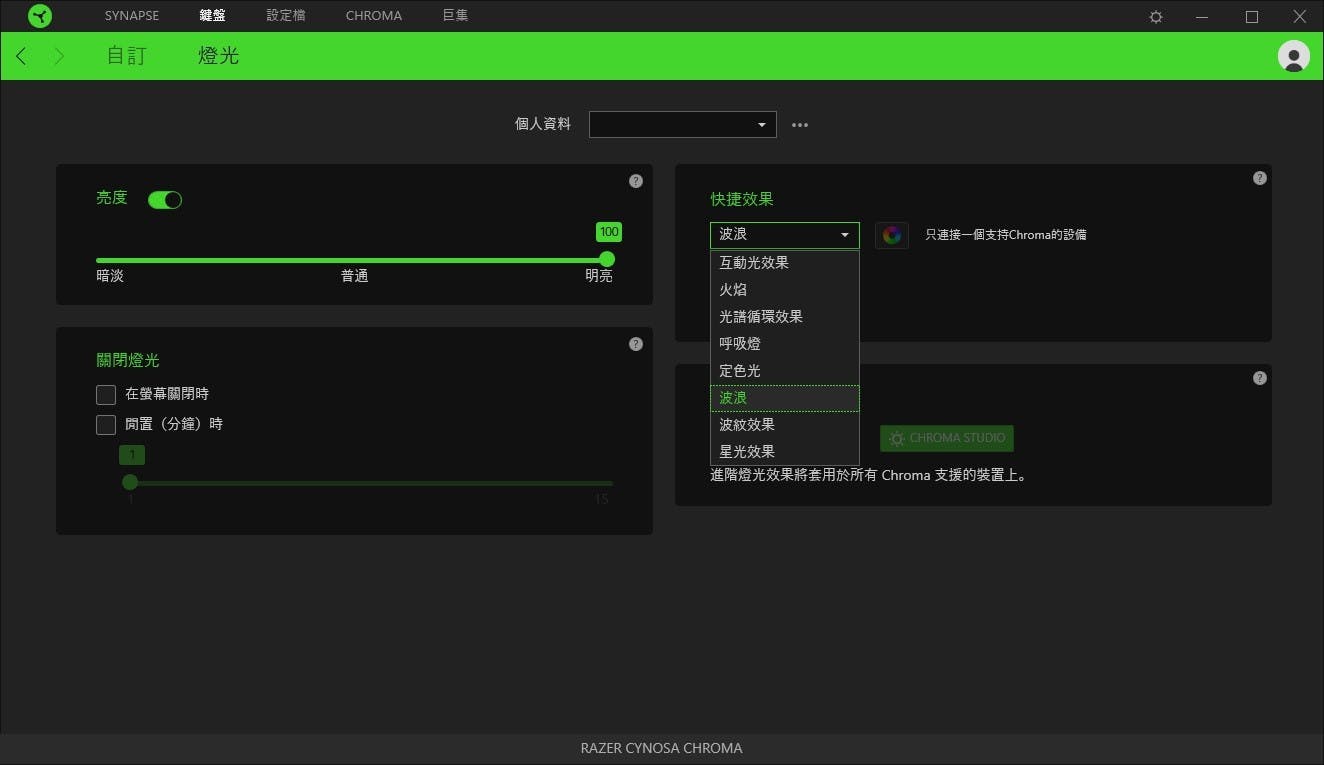
Task: Click the RAZER CYNOSA CHROMA device name
Action: (x=662, y=748)
